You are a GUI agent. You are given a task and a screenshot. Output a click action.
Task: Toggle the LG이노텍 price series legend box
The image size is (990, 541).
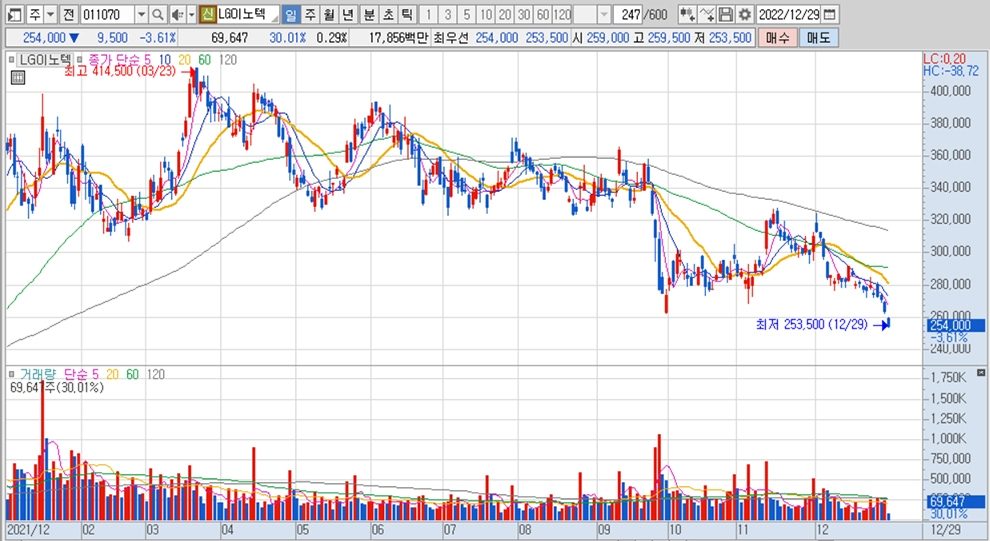point(13,60)
